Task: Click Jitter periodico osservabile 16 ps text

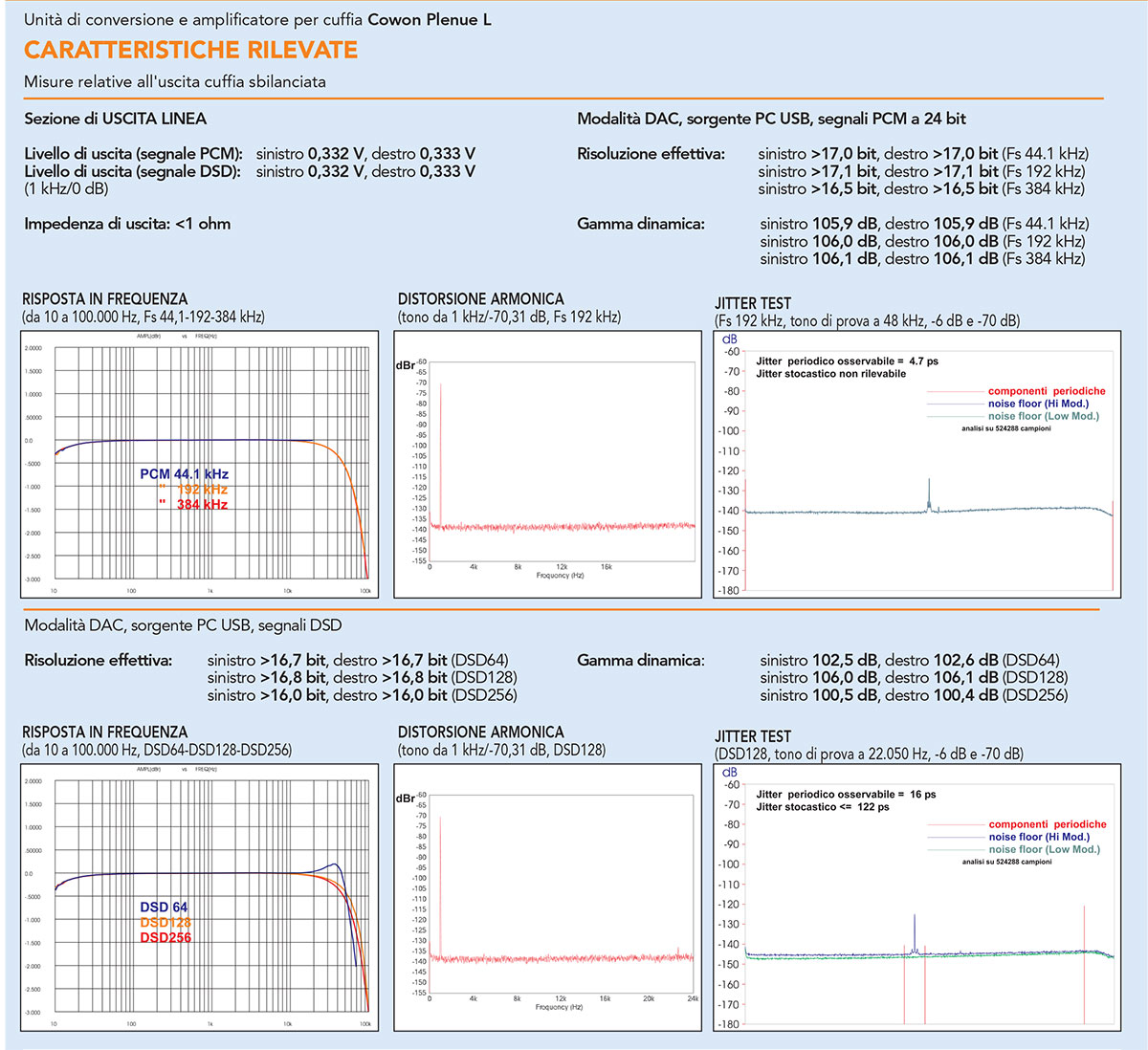Action: click(x=846, y=795)
